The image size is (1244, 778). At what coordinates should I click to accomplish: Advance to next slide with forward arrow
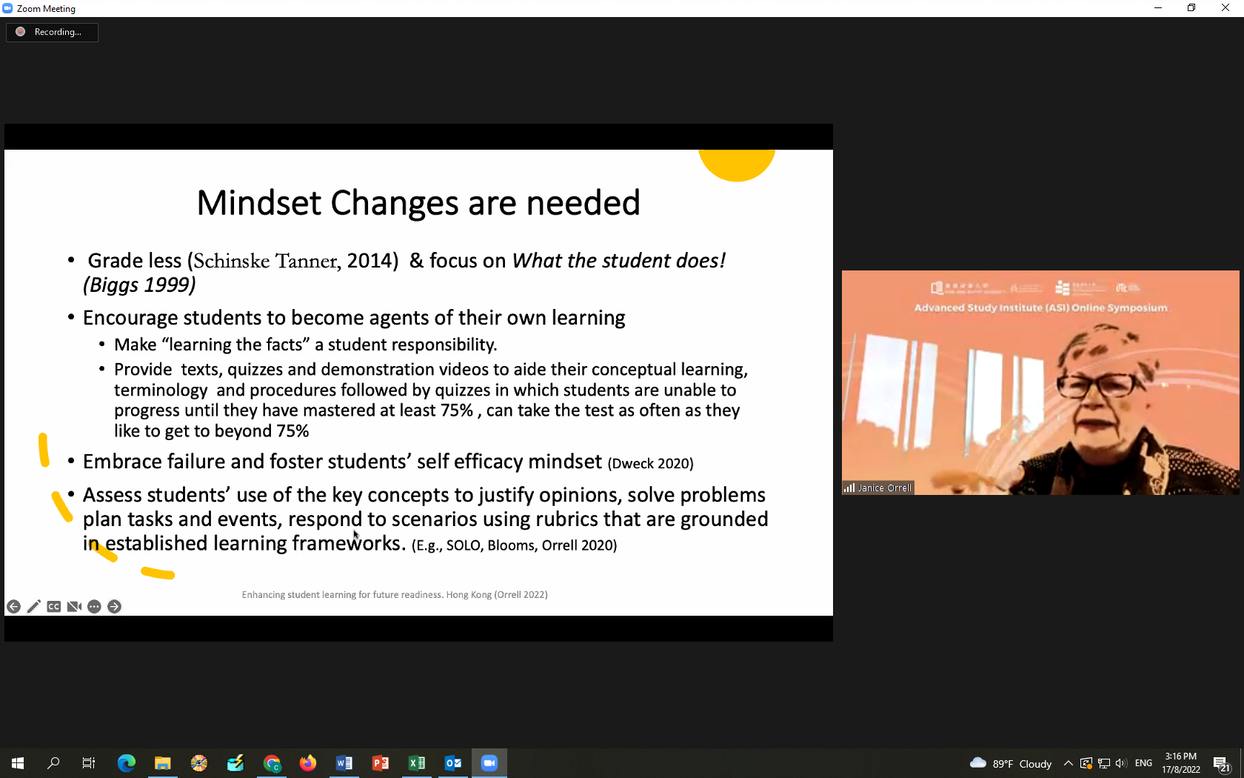click(114, 606)
